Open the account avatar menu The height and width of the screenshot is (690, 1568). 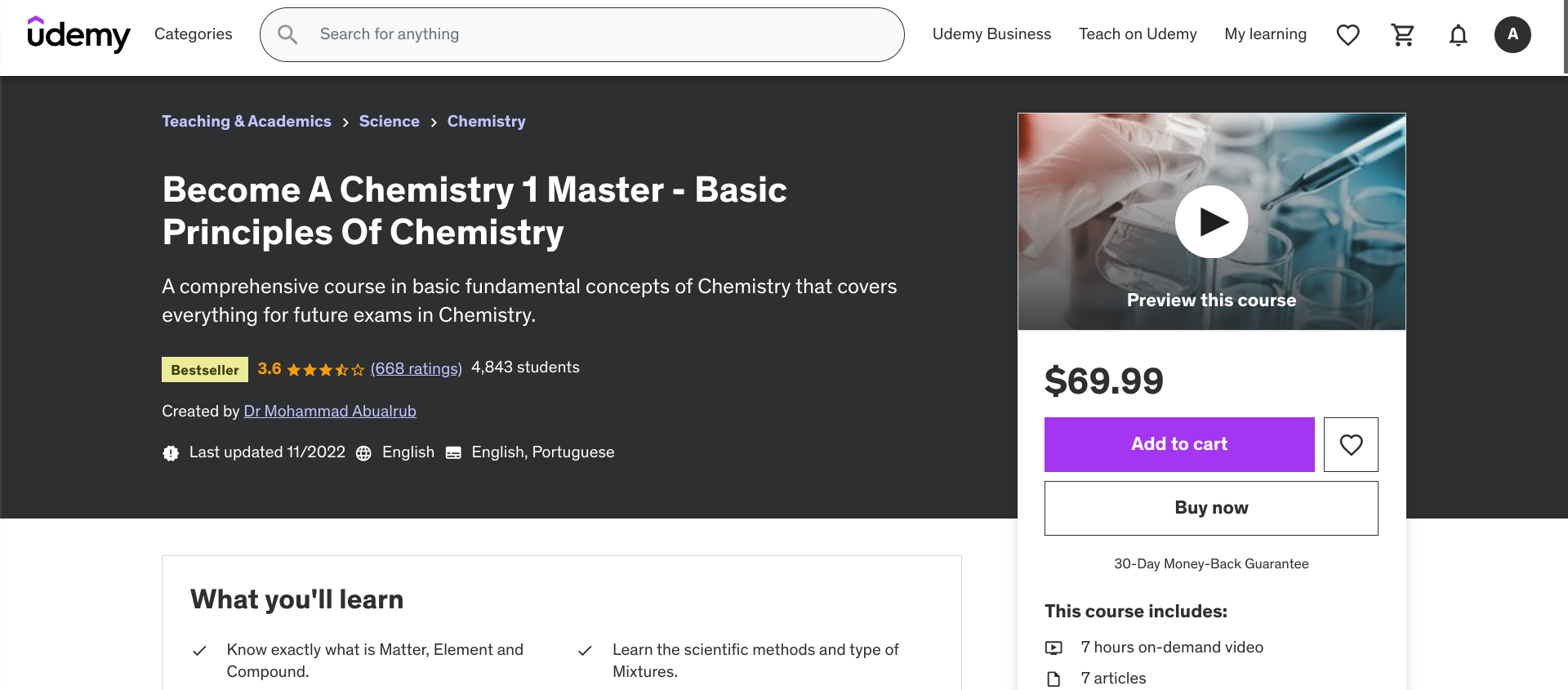1513,34
